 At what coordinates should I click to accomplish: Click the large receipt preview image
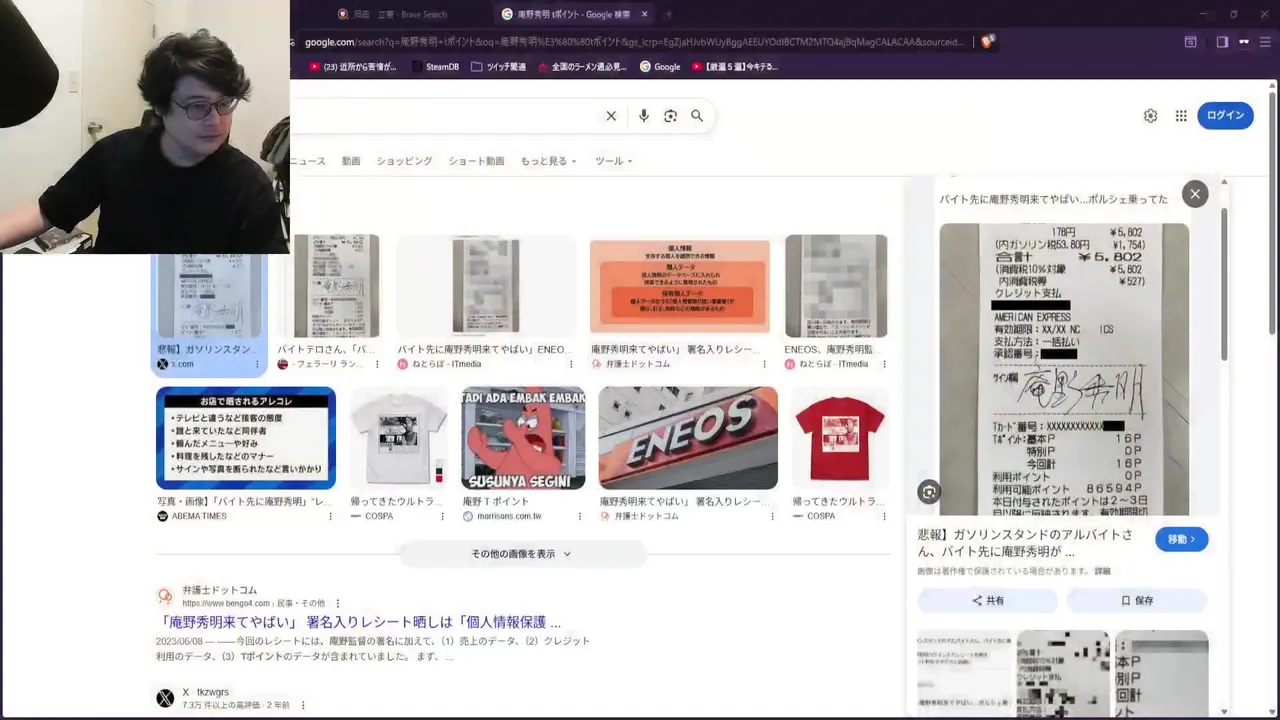[1064, 369]
